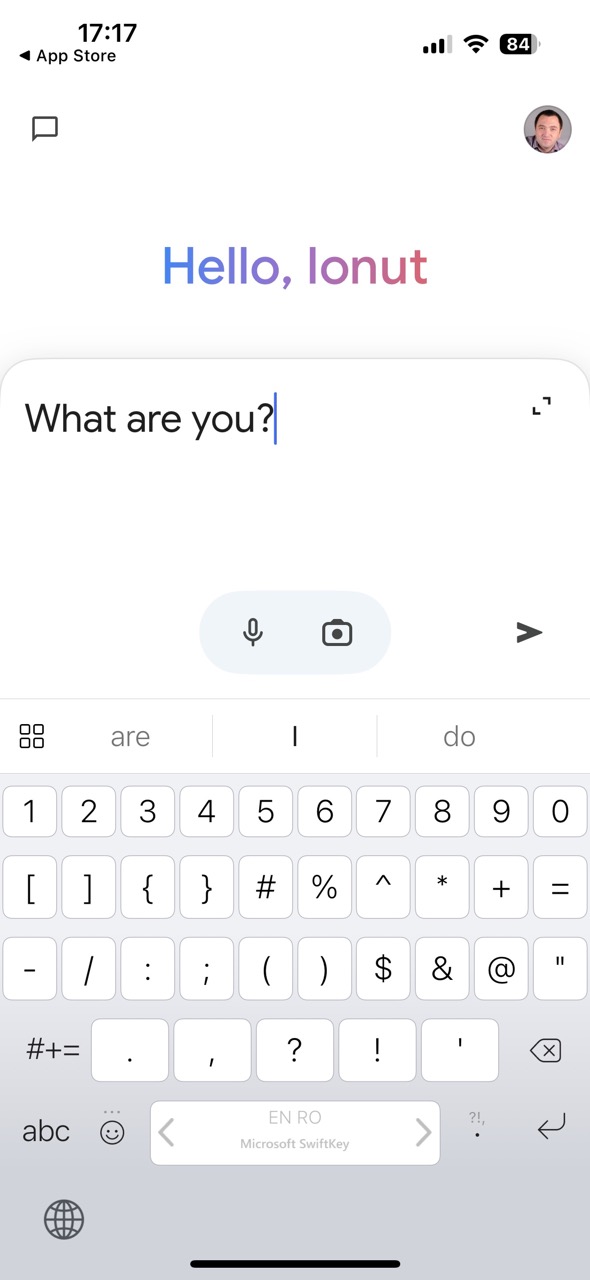Toggle the #+= additional symbols layout

tap(52, 1050)
